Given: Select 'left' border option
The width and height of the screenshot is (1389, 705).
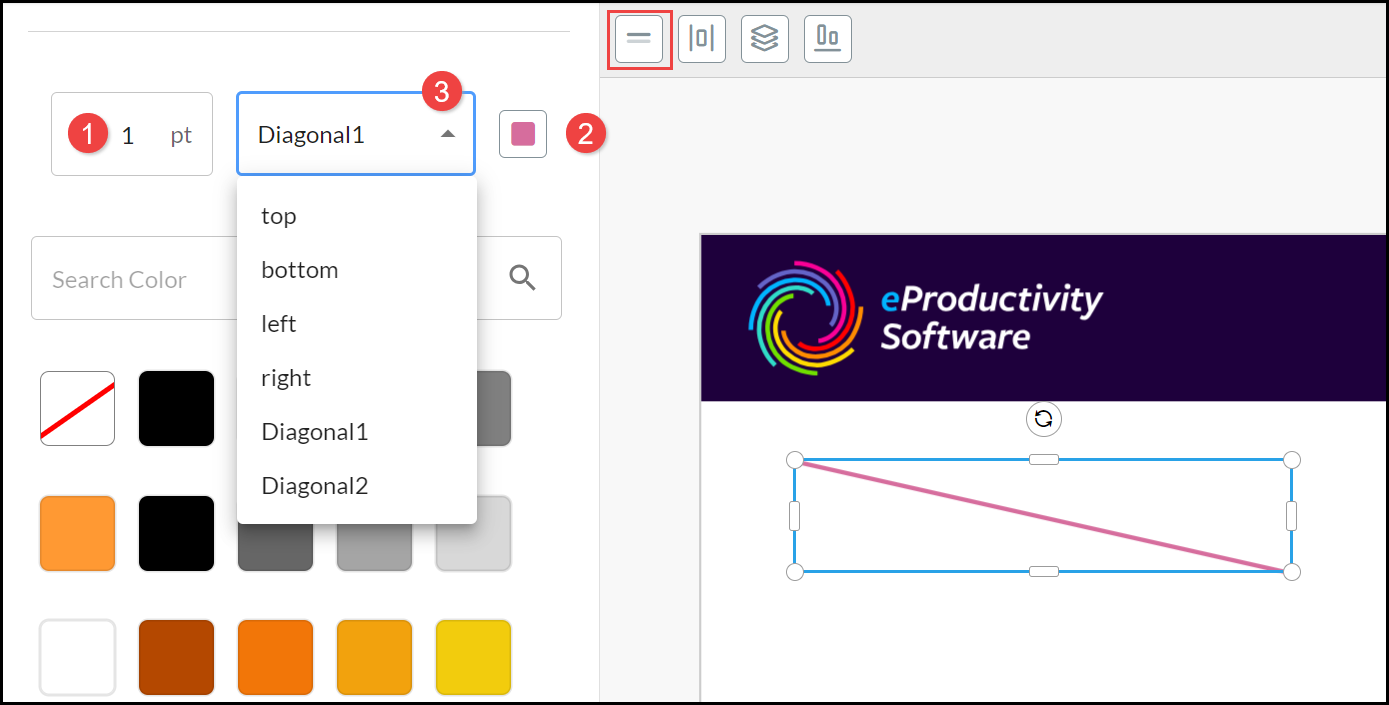Looking at the screenshot, I should 279,324.
